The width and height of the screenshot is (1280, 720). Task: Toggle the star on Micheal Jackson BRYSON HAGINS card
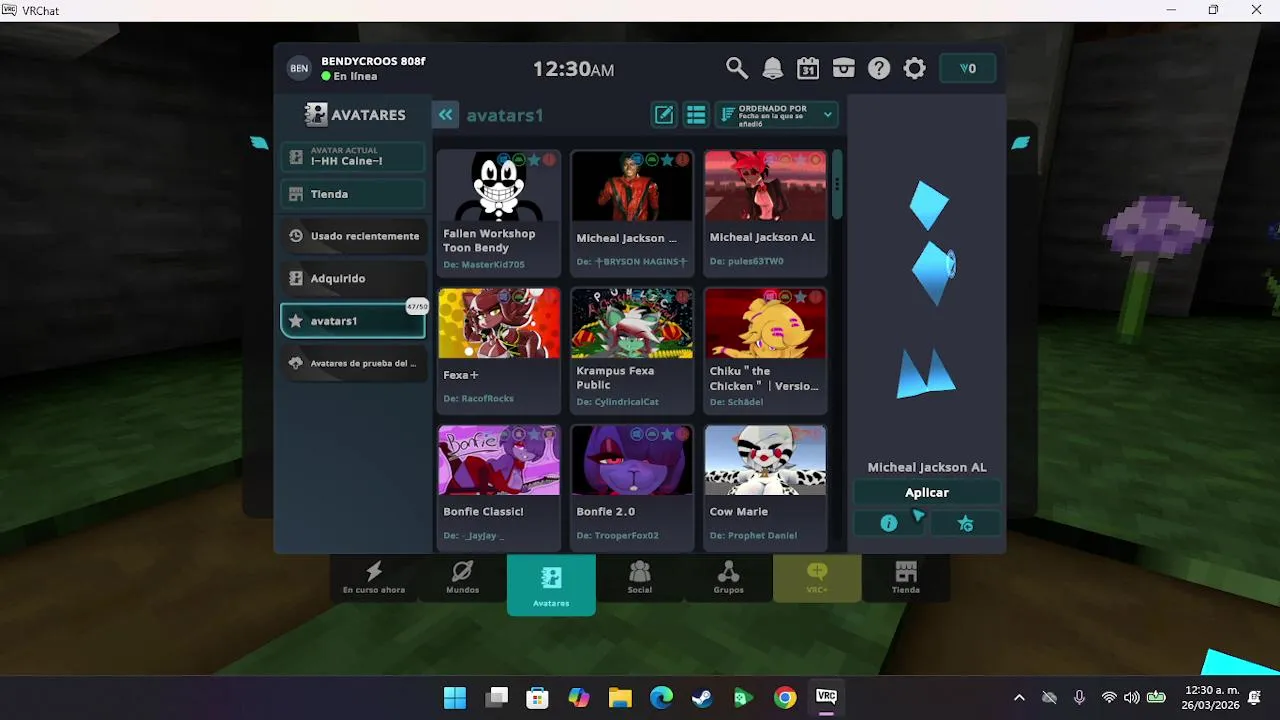667,160
